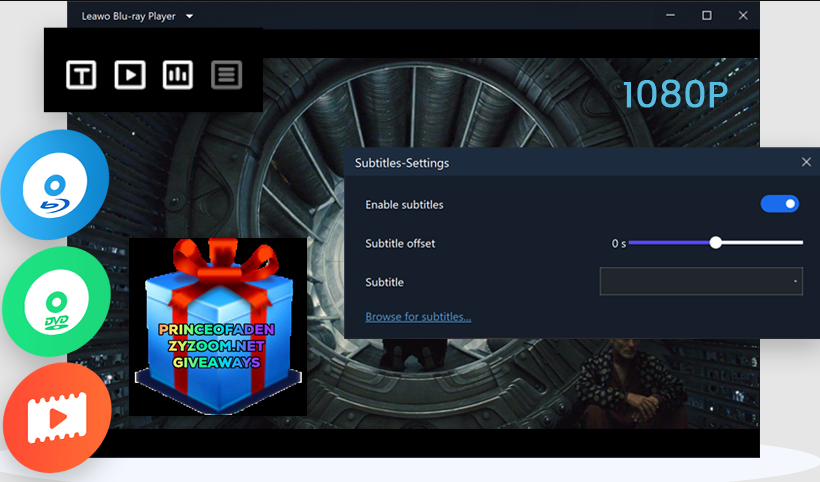Adjust the Subtitle offset slider handle
The image size is (820, 482).
715,243
